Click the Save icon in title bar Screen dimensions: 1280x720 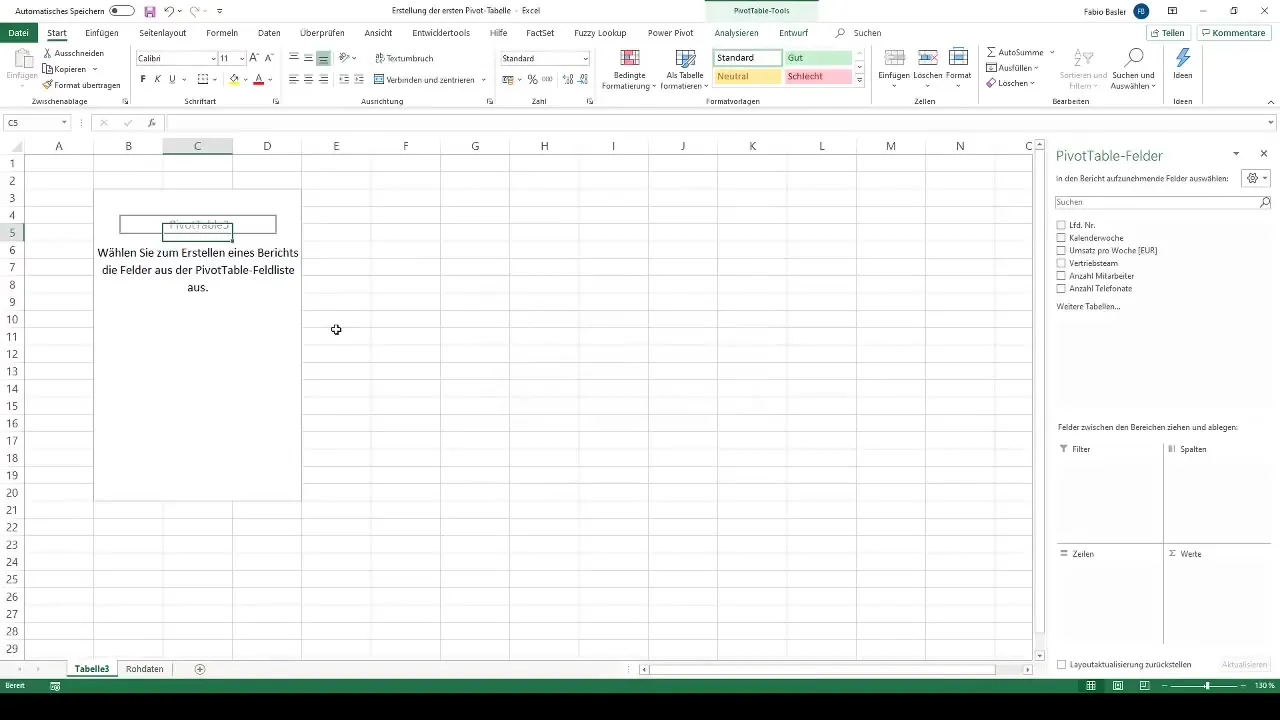pyautogui.click(x=150, y=11)
